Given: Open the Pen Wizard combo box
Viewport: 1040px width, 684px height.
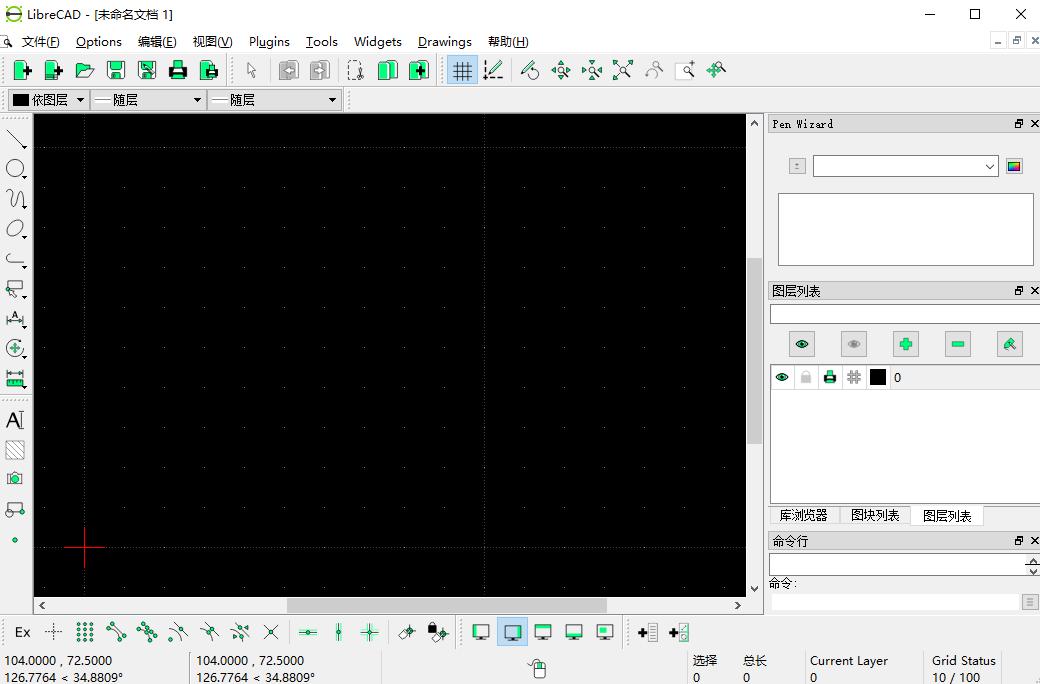Looking at the screenshot, I should point(905,166).
